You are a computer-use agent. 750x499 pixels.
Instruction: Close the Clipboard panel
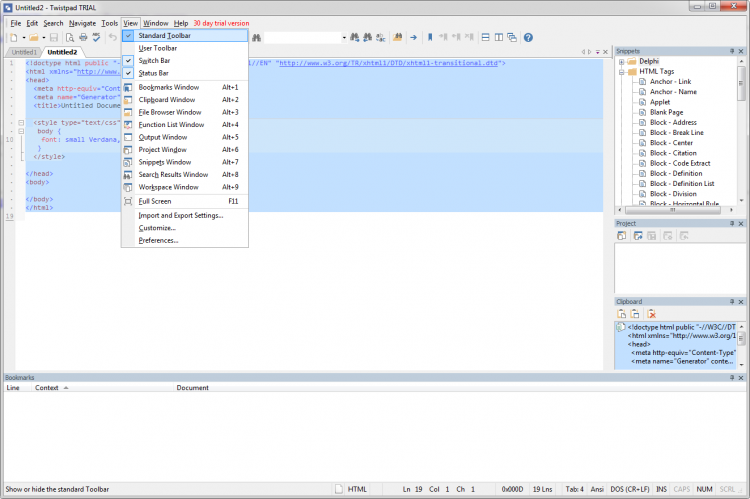741,302
